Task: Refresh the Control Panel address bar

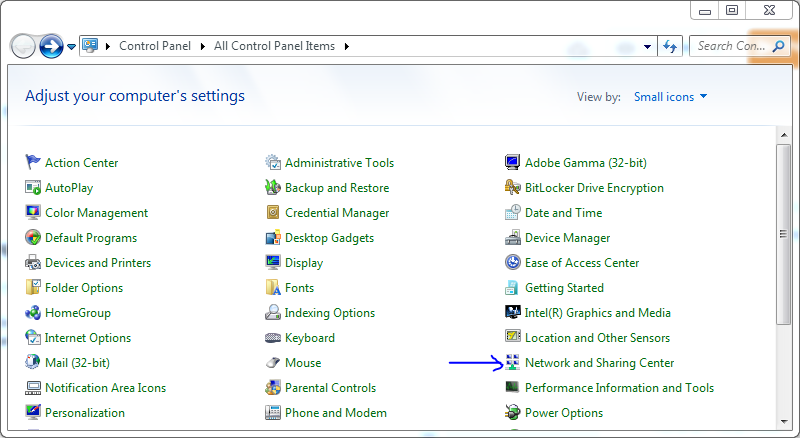Action: pyautogui.click(x=670, y=46)
